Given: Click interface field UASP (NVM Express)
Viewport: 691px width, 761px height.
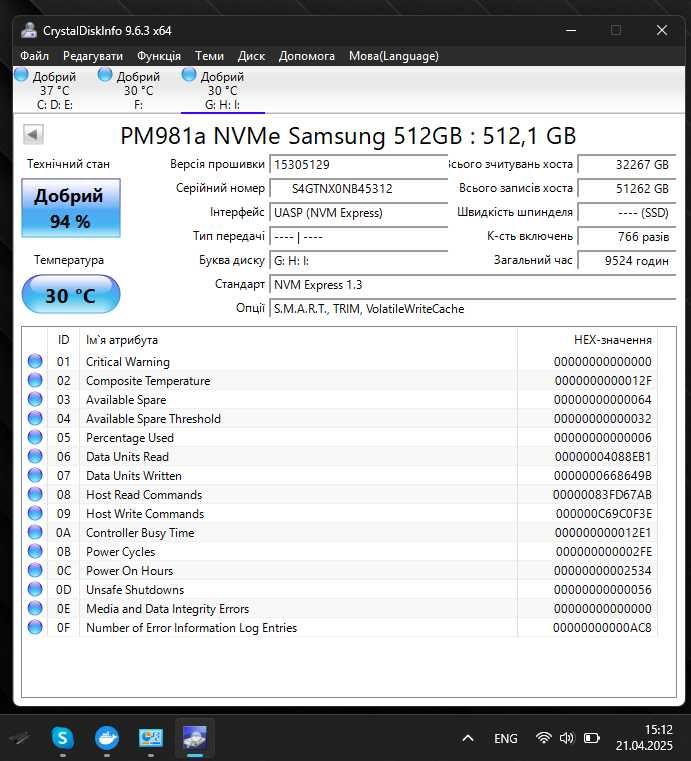Looking at the screenshot, I should tap(359, 213).
